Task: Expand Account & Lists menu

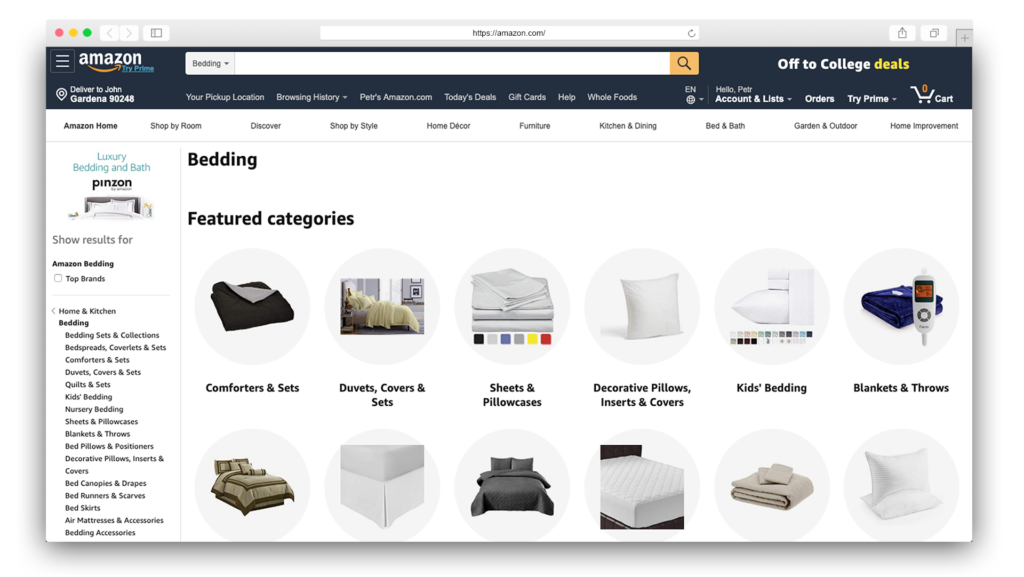Action: click(x=753, y=99)
